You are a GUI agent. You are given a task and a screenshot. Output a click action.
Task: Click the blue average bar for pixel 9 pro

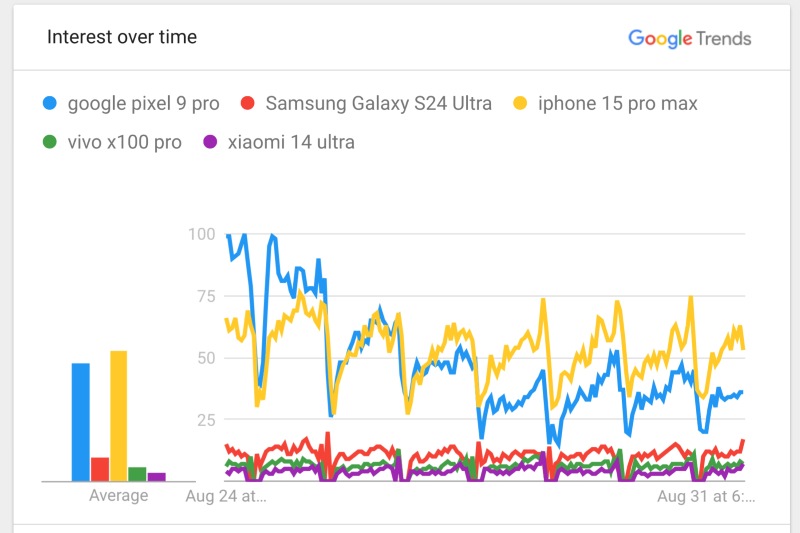click(x=80, y=422)
